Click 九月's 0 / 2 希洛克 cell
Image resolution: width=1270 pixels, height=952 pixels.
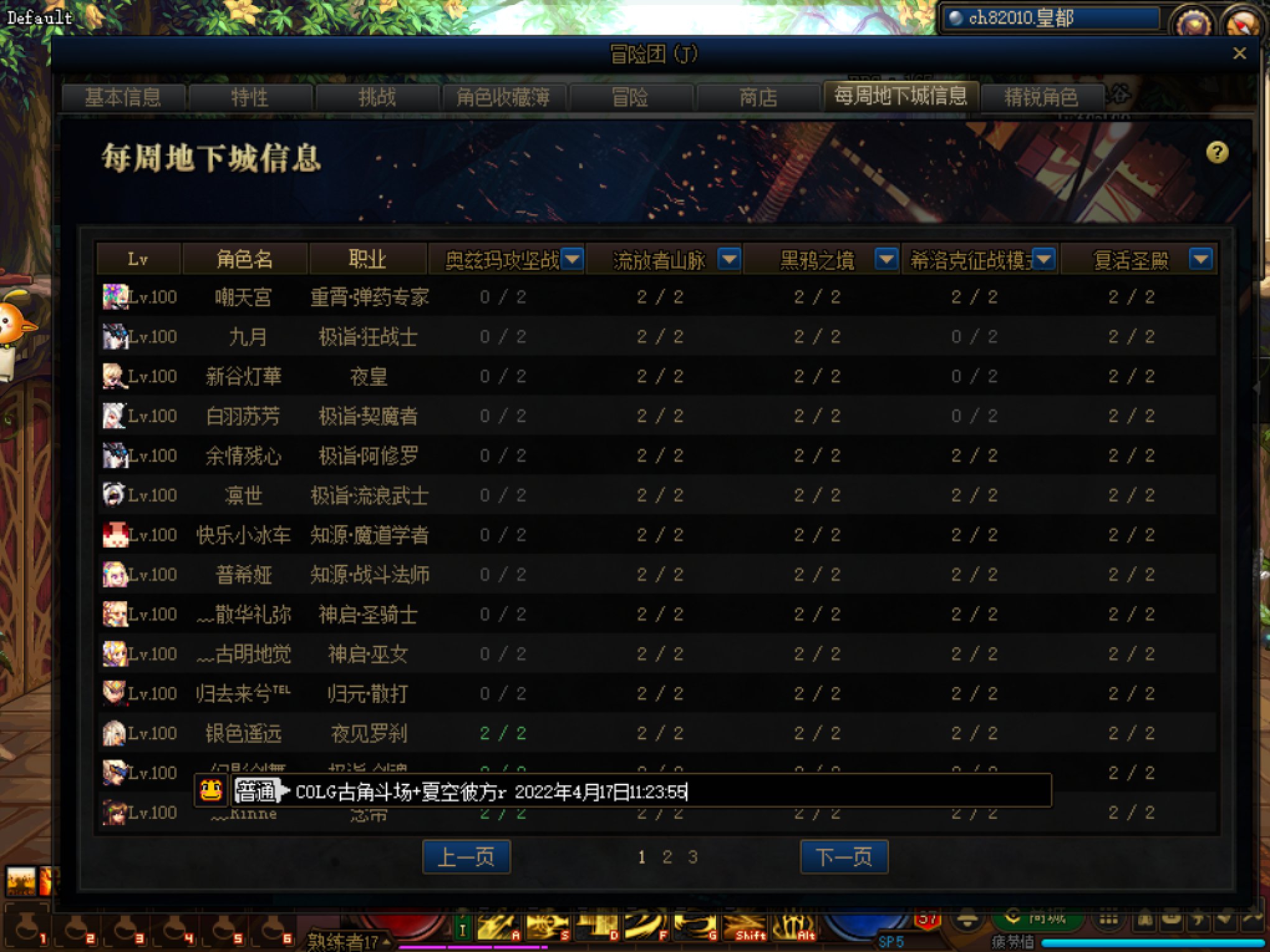click(x=974, y=337)
